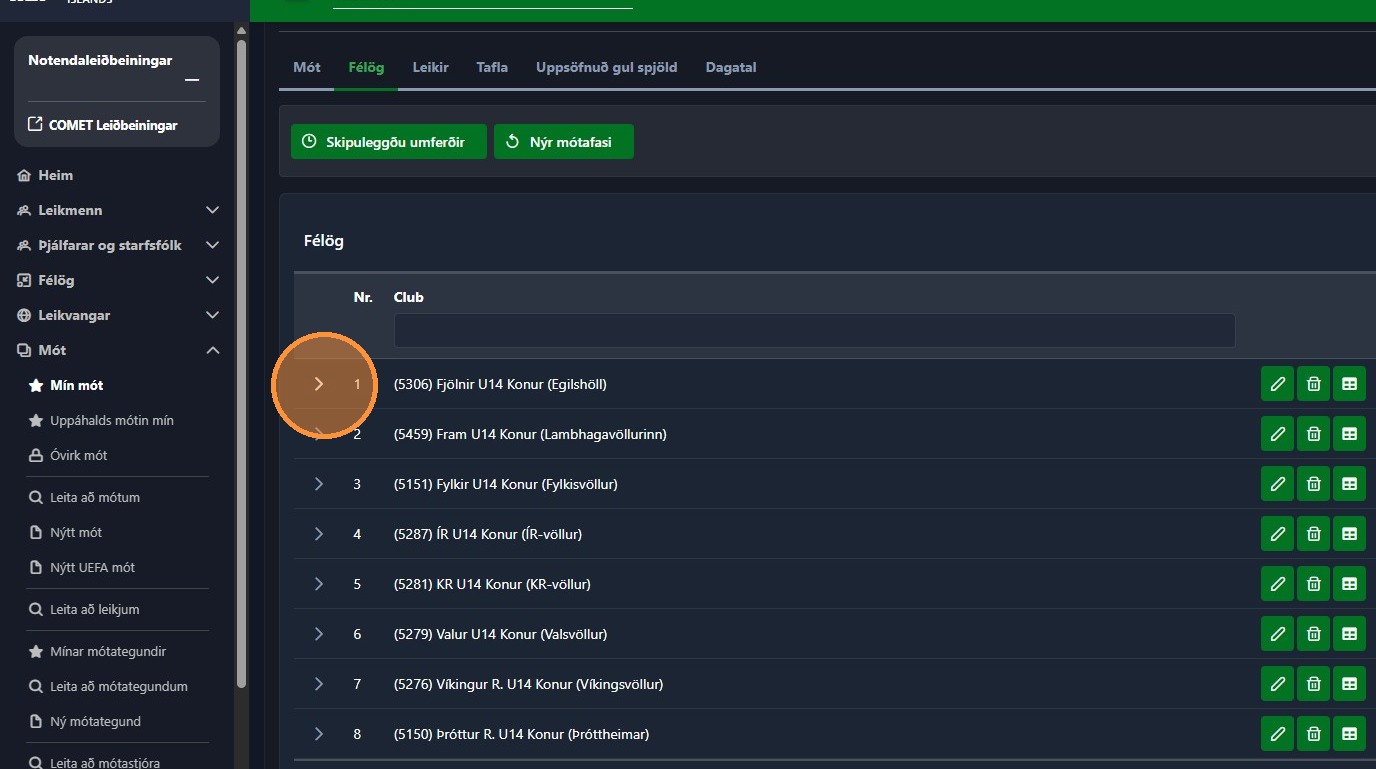Edit the Fylkir U14 Konur entry
Viewport: 1376px width, 769px height.
(1277, 484)
